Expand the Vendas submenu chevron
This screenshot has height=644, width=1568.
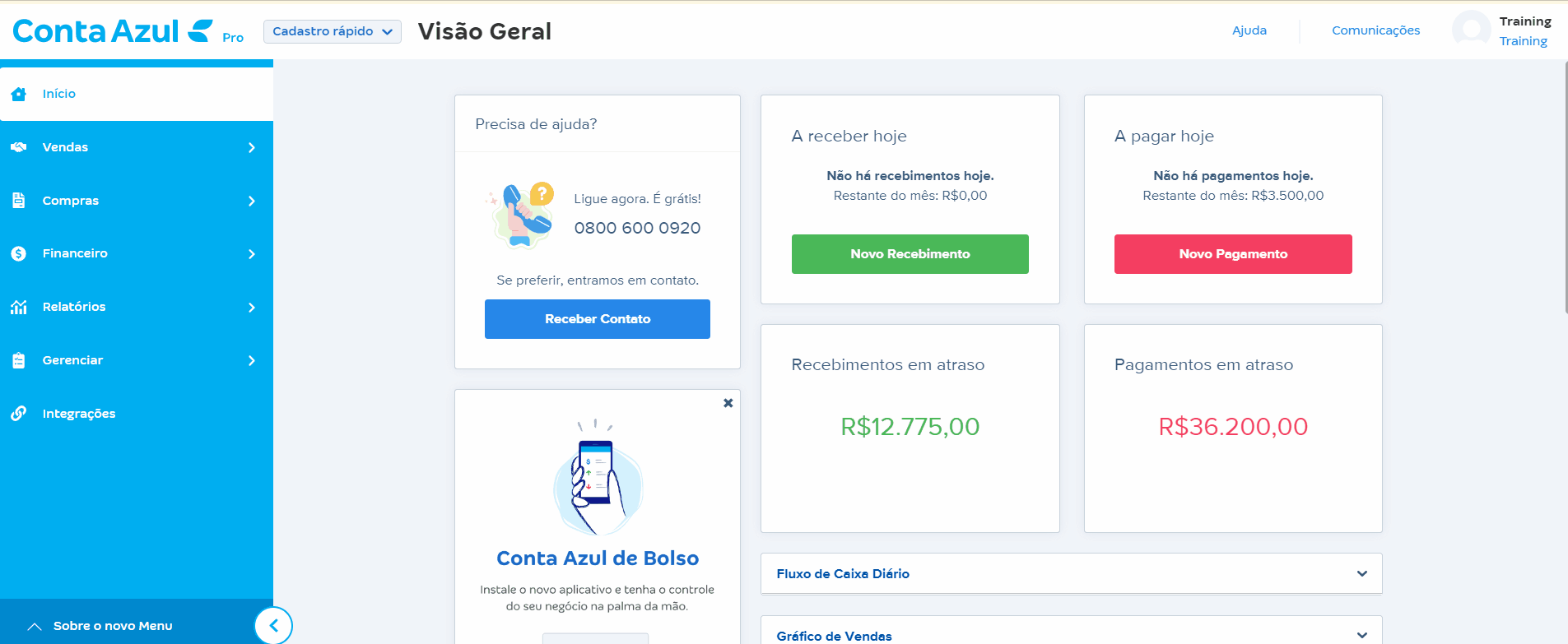[252, 147]
